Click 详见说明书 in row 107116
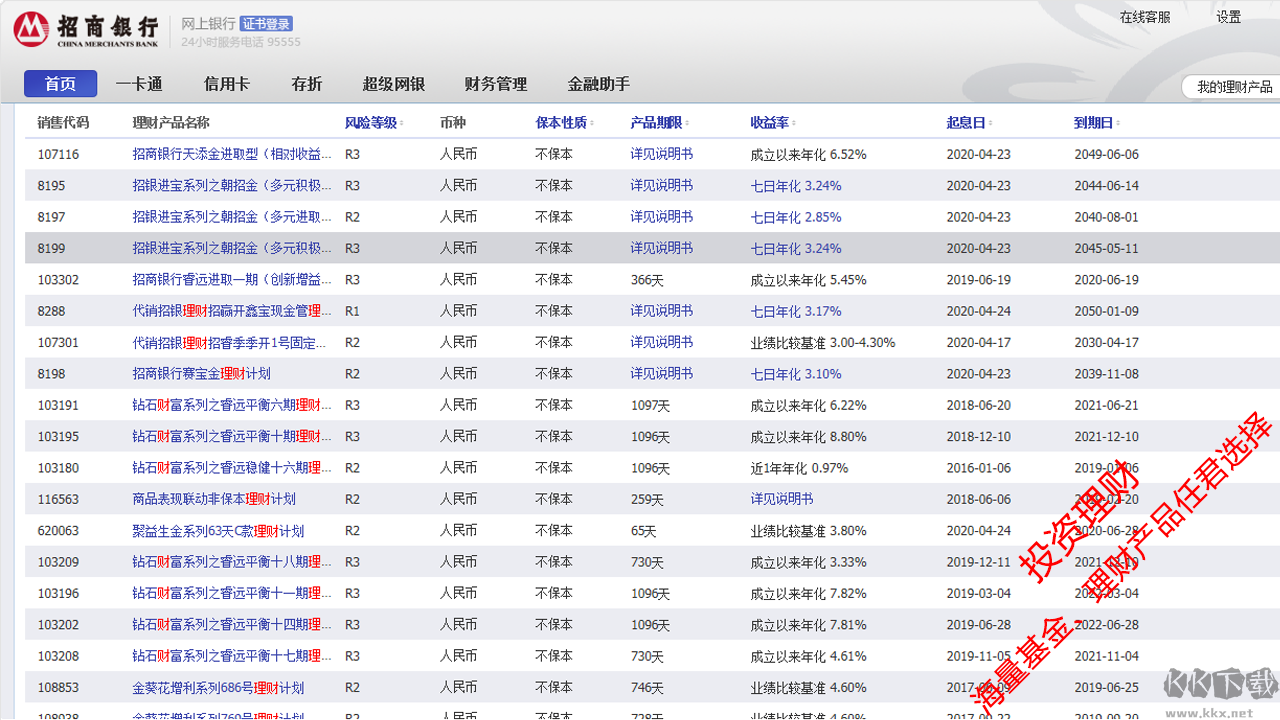The image size is (1280, 720). (661, 154)
